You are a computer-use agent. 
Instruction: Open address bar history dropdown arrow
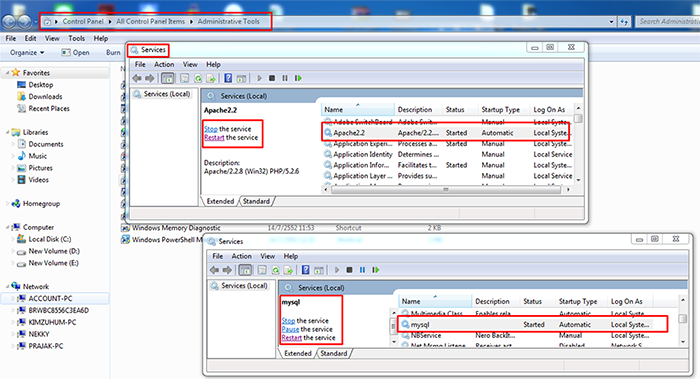611,21
